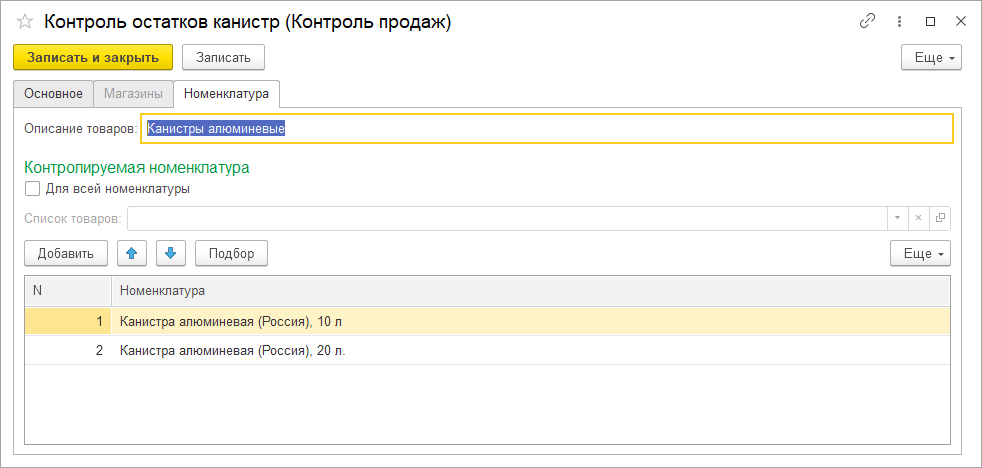The width and height of the screenshot is (982, 468).
Task: Expand the Список товаров dropdown arrow
Action: 898,218
